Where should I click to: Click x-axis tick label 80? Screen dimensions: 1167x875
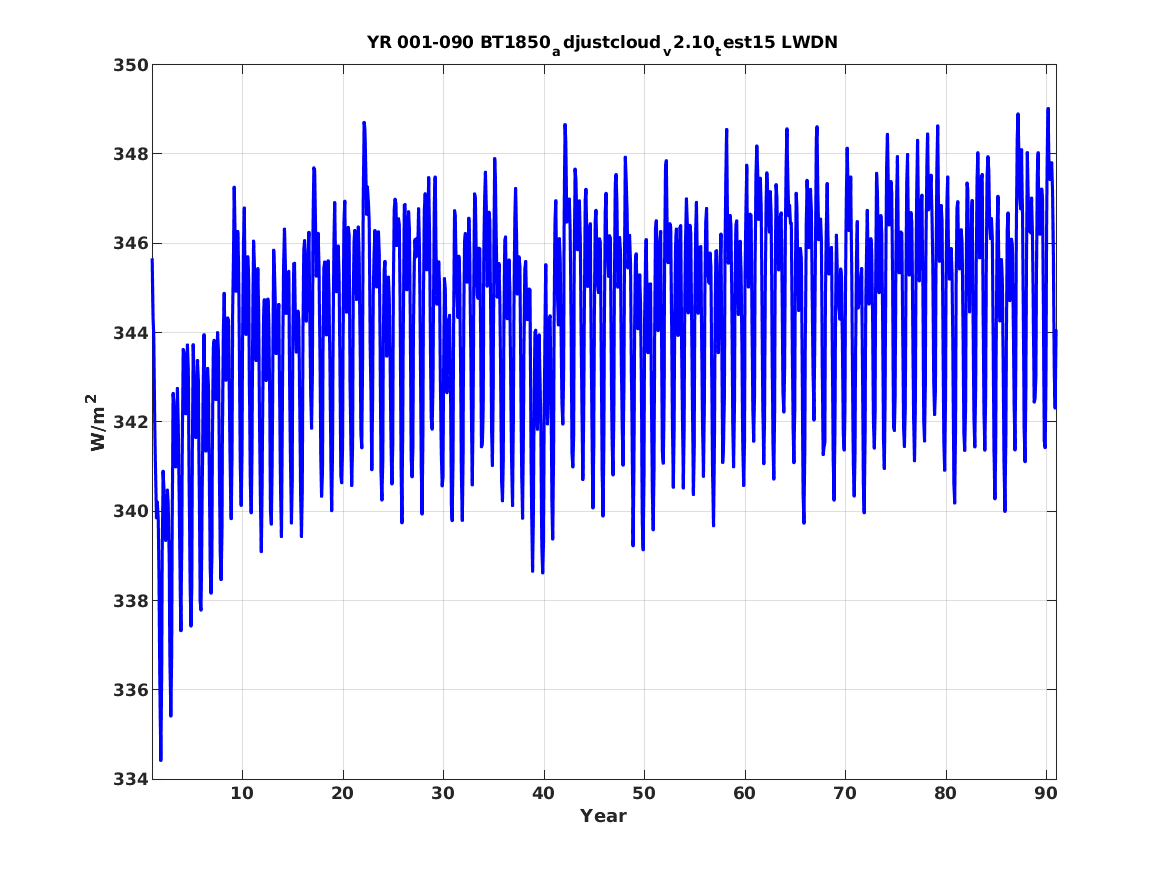pyautogui.click(x=945, y=793)
